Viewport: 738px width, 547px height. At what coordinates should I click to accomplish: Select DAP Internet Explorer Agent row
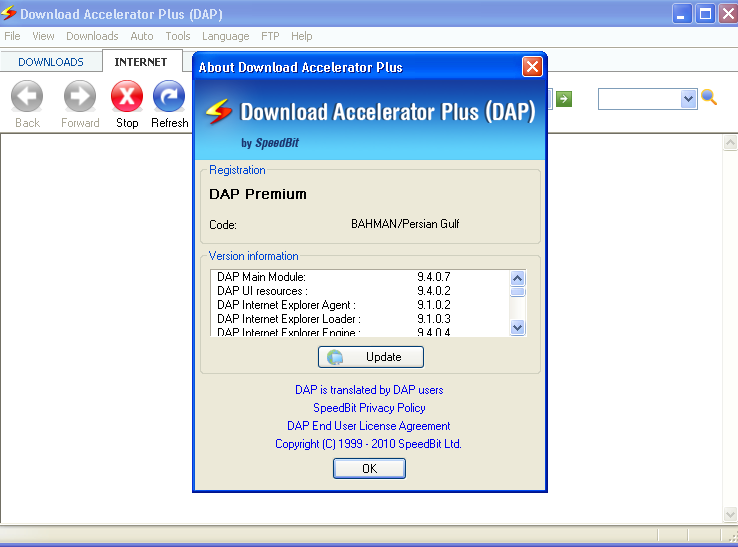(x=360, y=305)
